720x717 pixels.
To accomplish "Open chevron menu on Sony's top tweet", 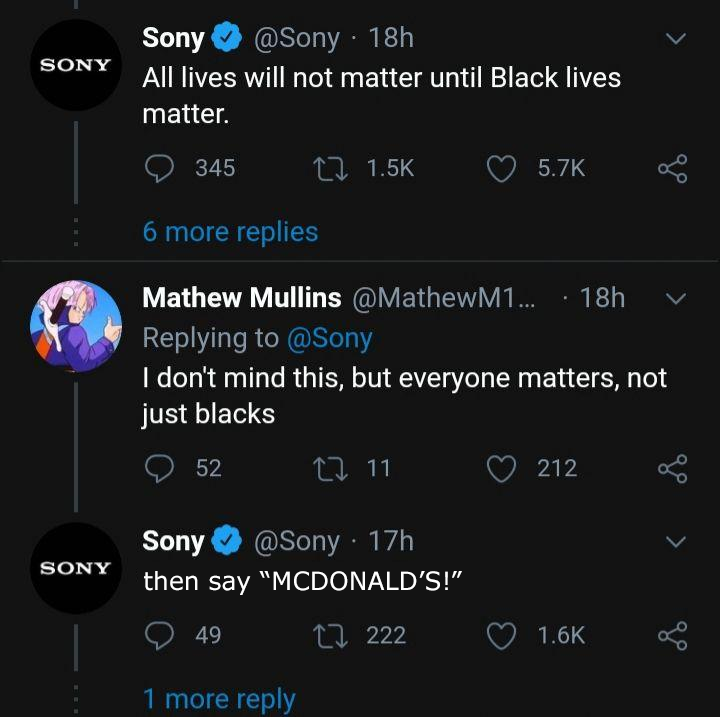I will (x=676, y=39).
